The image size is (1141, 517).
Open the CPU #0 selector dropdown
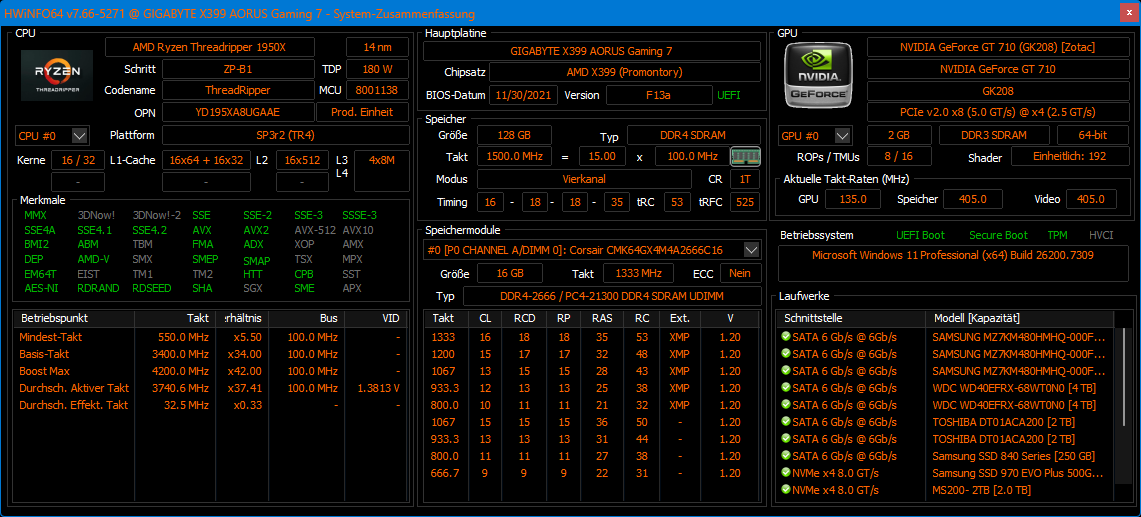(x=80, y=135)
